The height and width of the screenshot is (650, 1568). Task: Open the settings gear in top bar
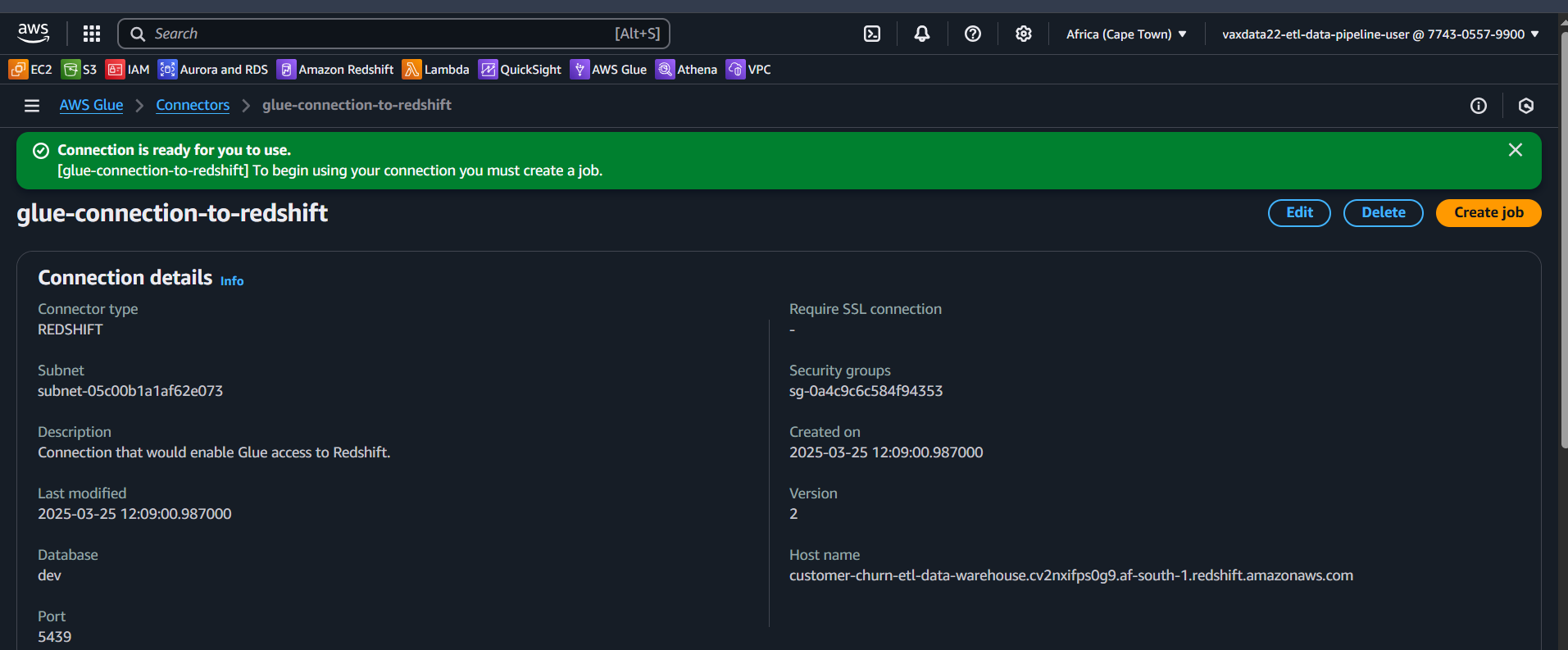(x=1024, y=34)
